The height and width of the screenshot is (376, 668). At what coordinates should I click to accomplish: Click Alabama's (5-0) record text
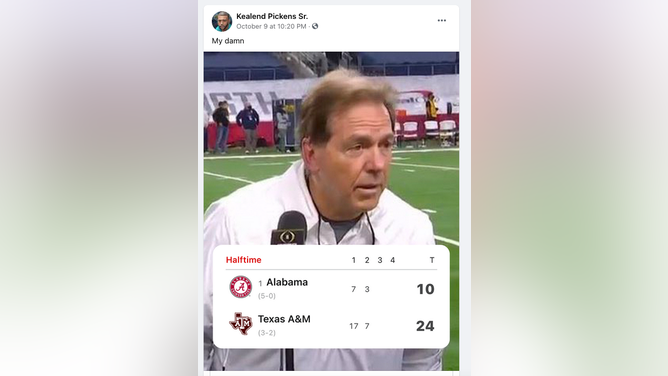(x=267, y=296)
